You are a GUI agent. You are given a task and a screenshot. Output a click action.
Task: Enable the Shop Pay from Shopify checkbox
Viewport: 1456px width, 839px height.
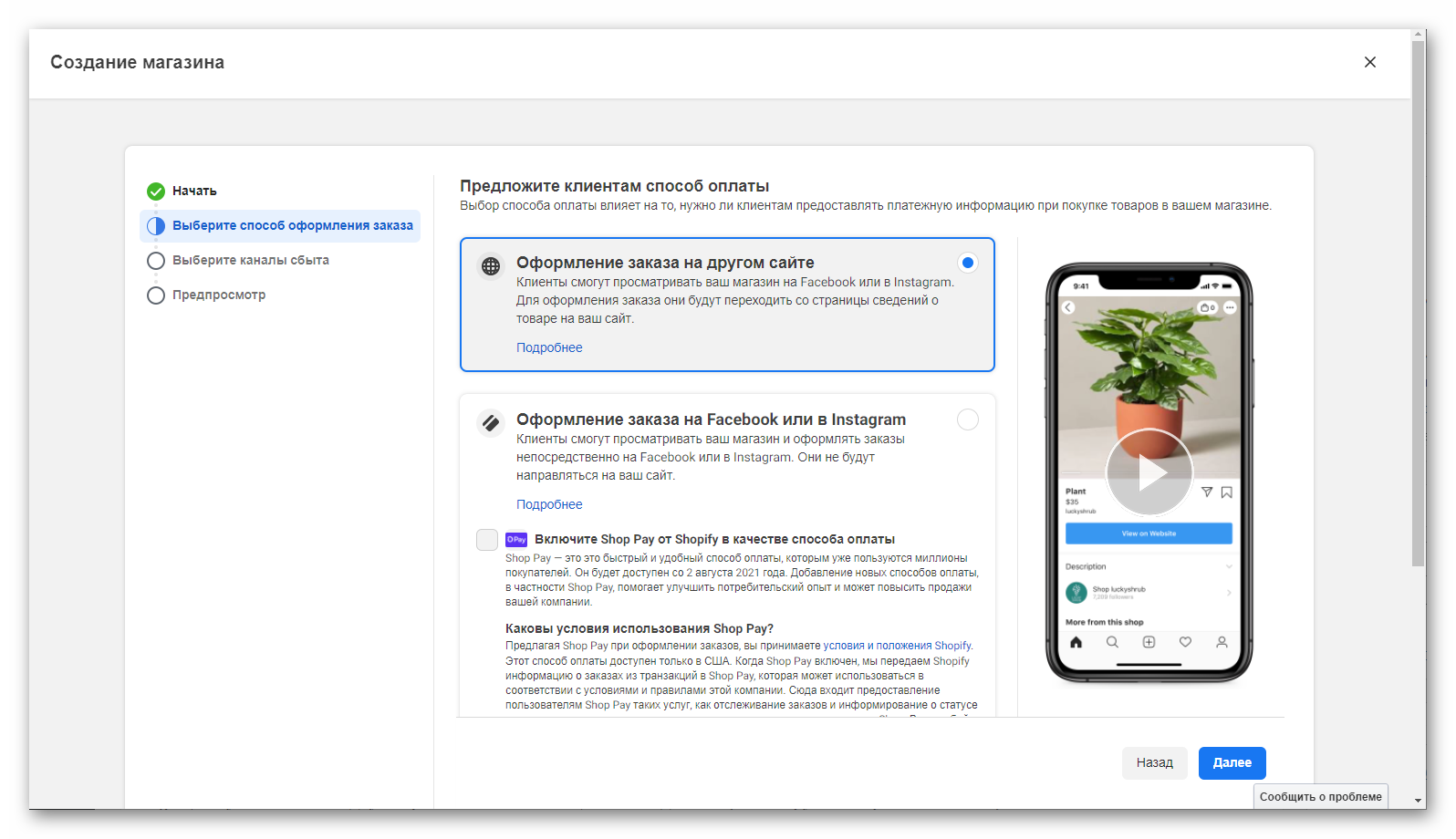pos(487,540)
